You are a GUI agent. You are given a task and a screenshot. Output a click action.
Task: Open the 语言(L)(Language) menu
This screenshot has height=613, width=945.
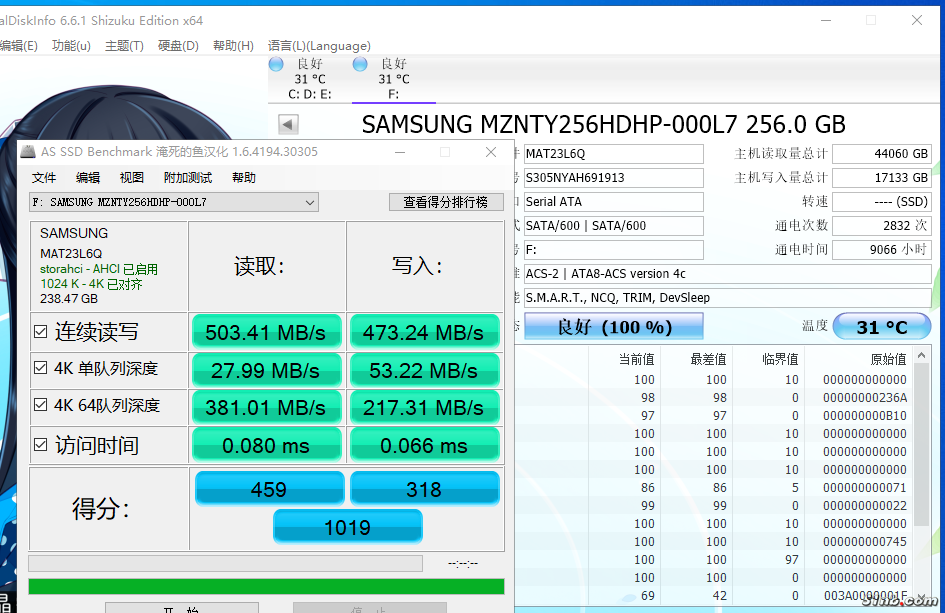[319, 46]
